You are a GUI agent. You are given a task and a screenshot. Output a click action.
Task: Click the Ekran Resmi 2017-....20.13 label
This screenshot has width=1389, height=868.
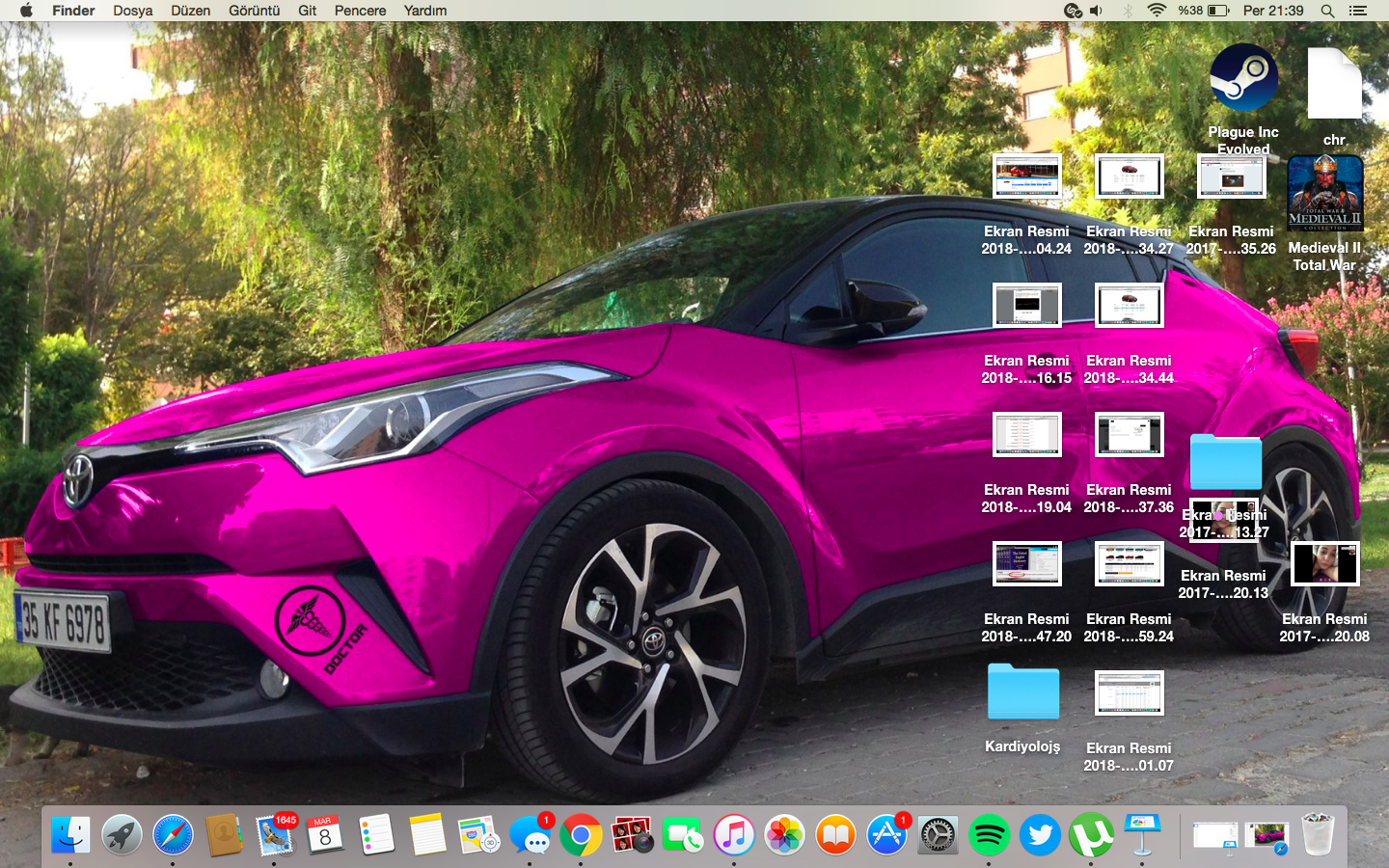tap(1223, 584)
